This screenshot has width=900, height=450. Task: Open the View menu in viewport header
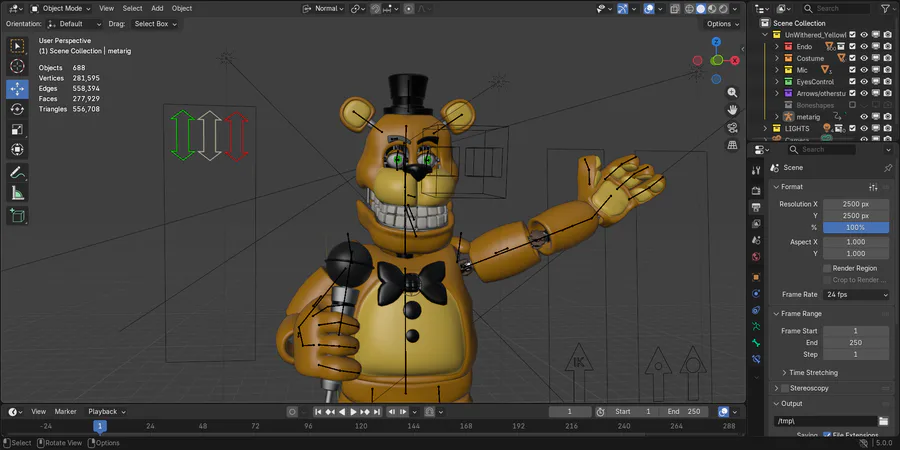106,9
